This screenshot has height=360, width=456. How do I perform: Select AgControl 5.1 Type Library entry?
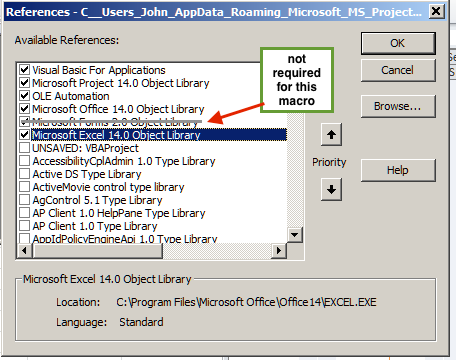(97, 200)
